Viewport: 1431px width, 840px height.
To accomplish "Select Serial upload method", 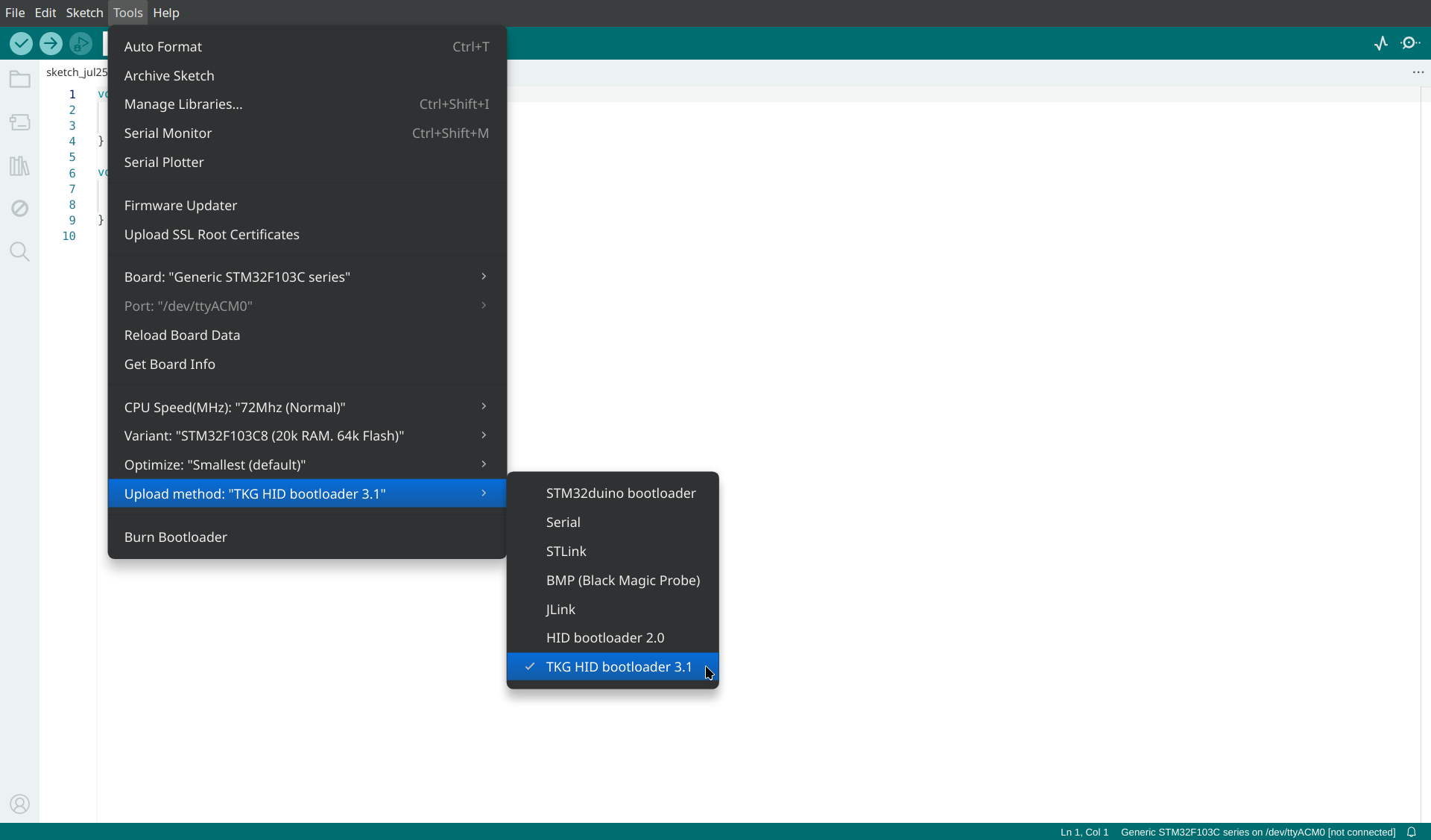I will (x=613, y=522).
